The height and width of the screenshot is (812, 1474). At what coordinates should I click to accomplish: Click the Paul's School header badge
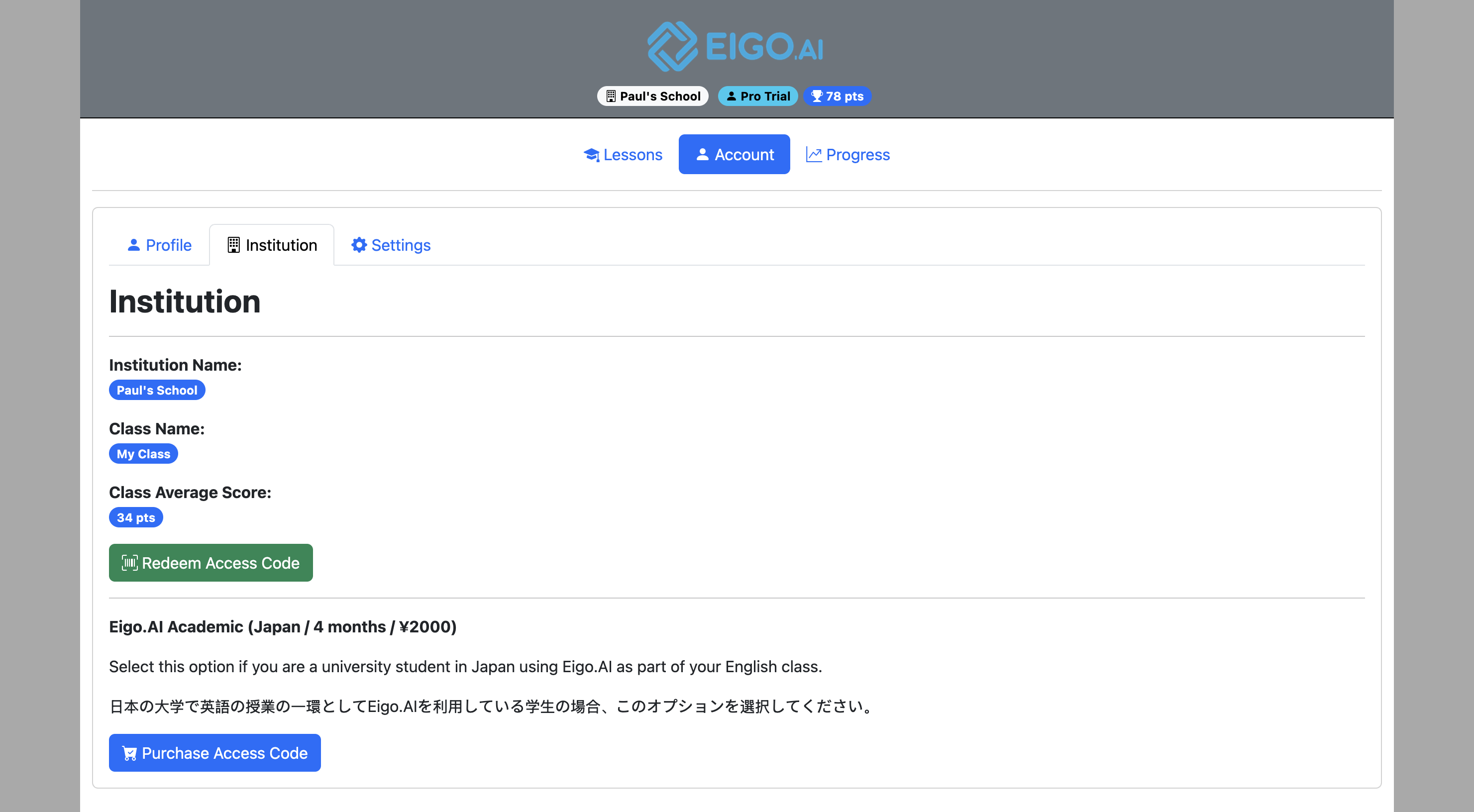[x=653, y=96]
